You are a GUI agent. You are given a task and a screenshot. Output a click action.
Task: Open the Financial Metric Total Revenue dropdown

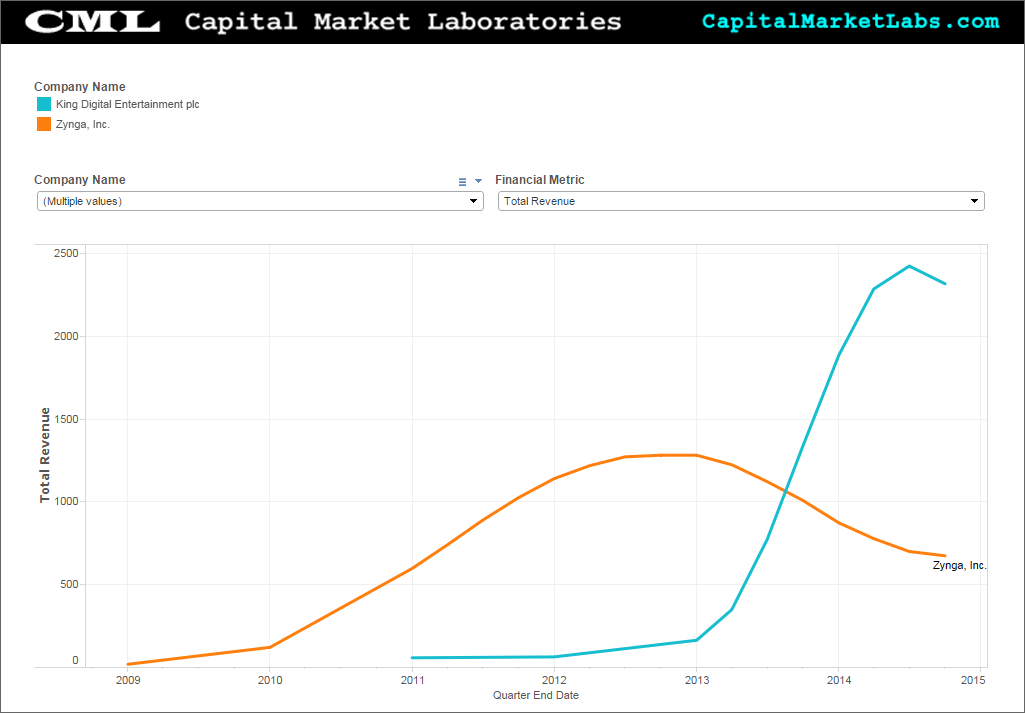pos(741,201)
